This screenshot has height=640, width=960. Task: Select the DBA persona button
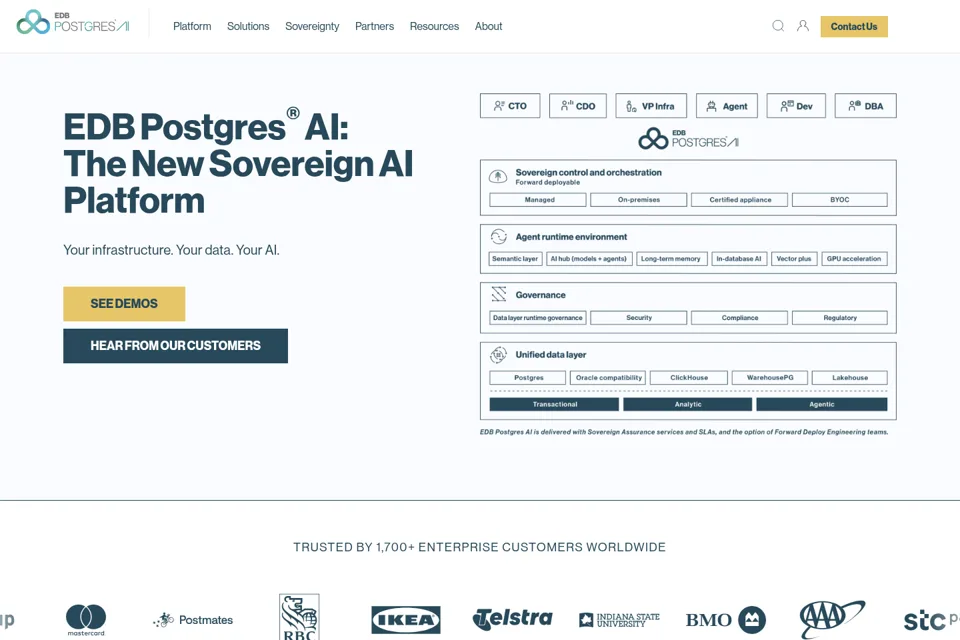point(866,106)
